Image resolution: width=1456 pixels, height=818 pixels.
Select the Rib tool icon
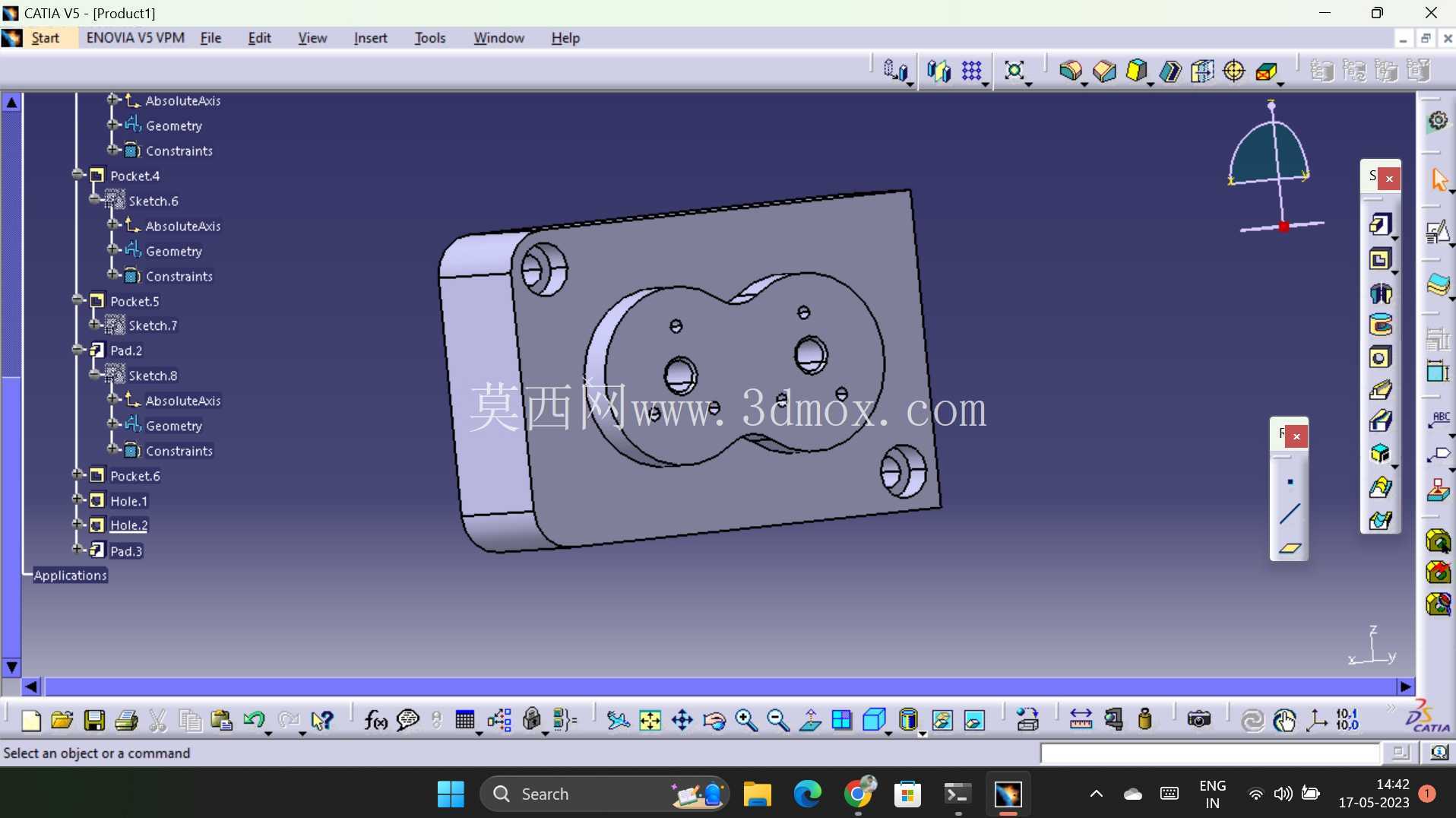coord(1380,390)
